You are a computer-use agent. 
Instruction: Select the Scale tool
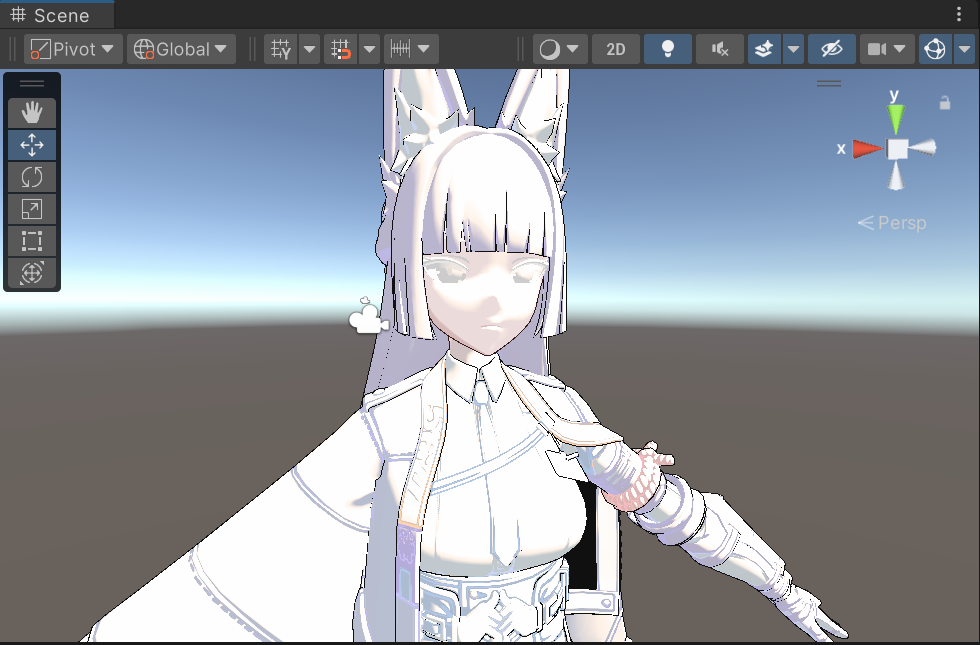[x=32, y=209]
